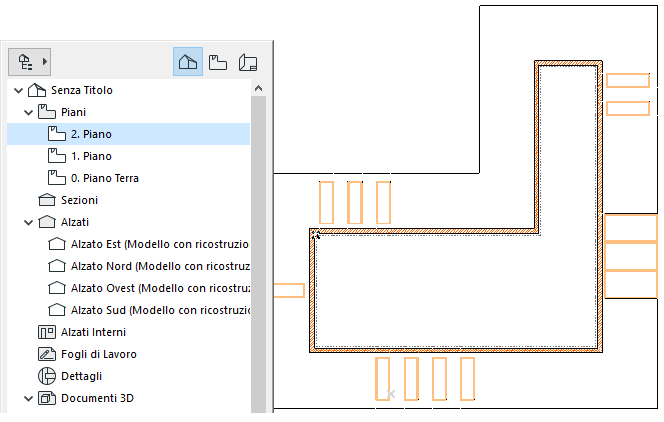Screen dimensions: 664x422
Task: Collapse the Alzati folder
Action: click(x=28, y=222)
